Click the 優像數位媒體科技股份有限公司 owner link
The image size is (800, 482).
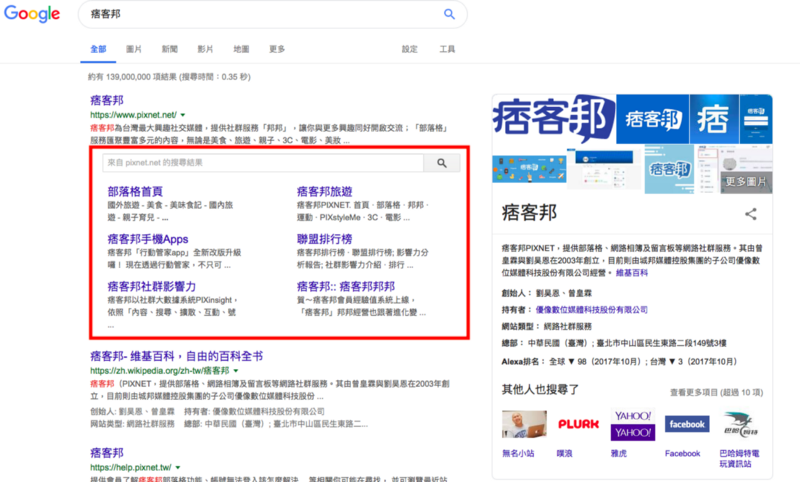591,310
